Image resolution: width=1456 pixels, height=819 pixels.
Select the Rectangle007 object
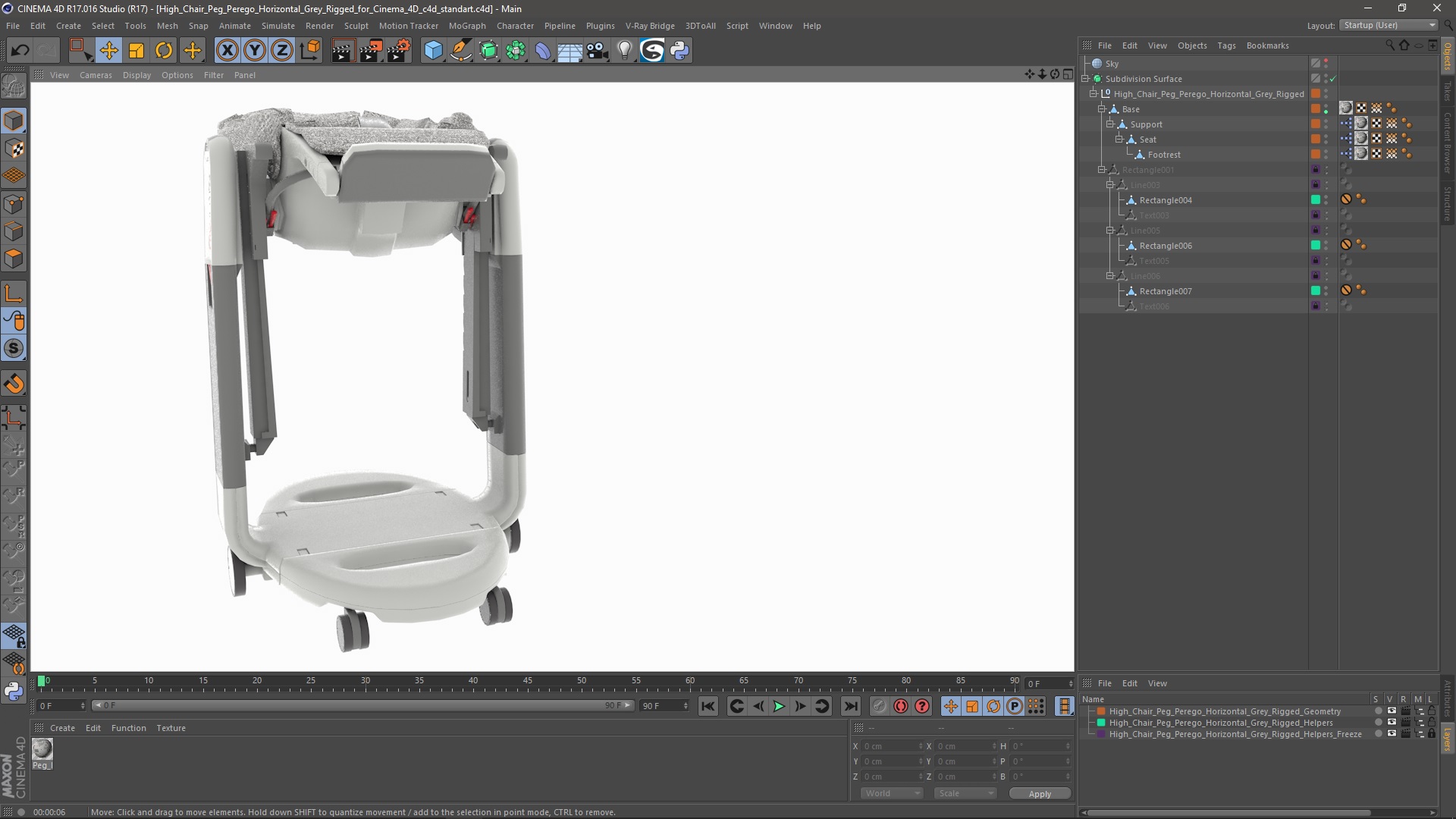pos(1166,291)
